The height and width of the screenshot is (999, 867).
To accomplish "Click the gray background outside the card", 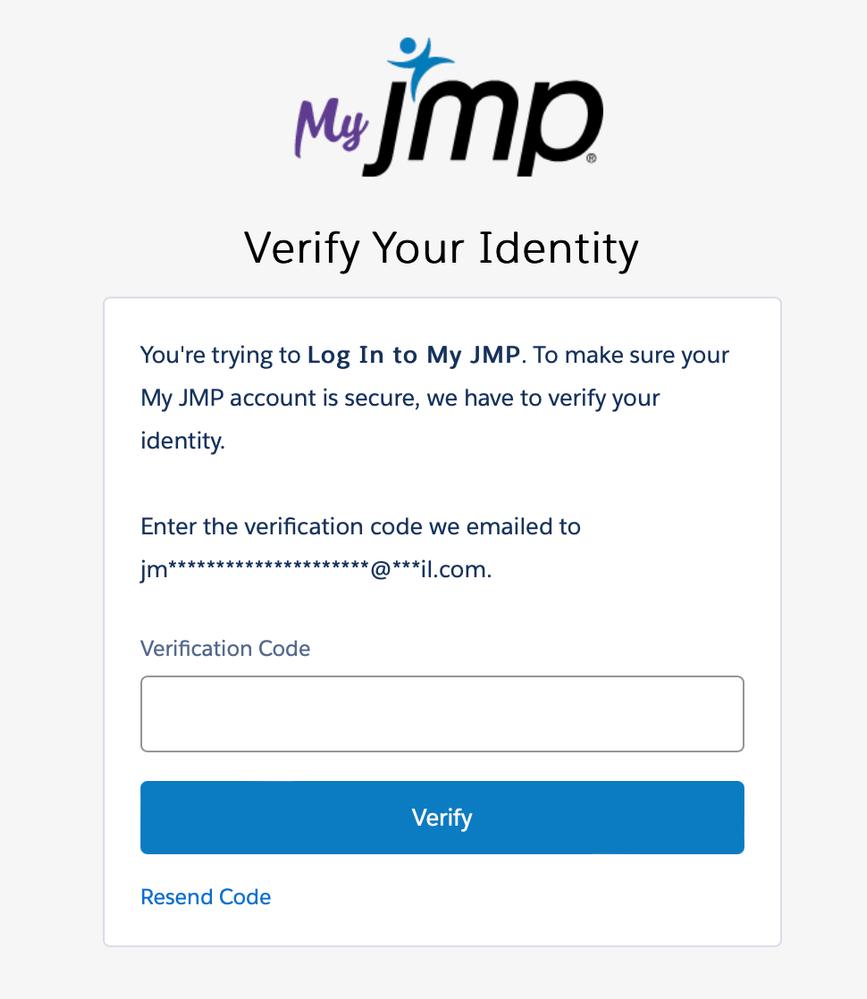I will pos(50,500).
